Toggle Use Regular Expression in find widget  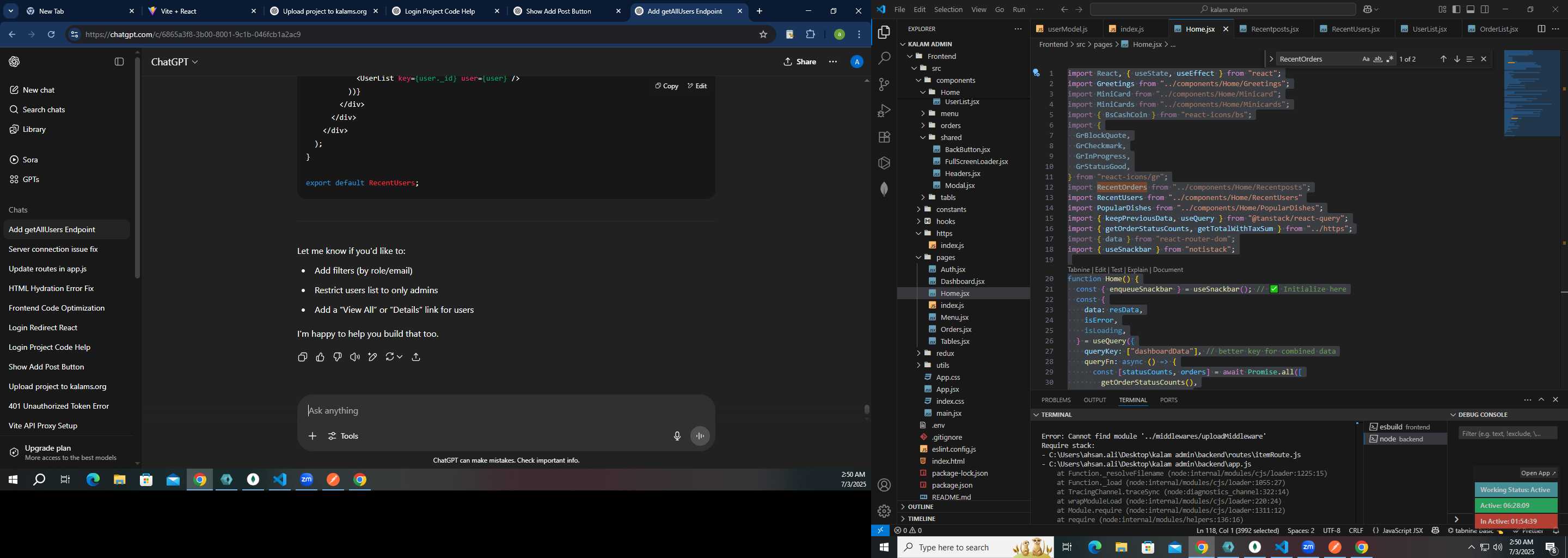coord(1389,59)
